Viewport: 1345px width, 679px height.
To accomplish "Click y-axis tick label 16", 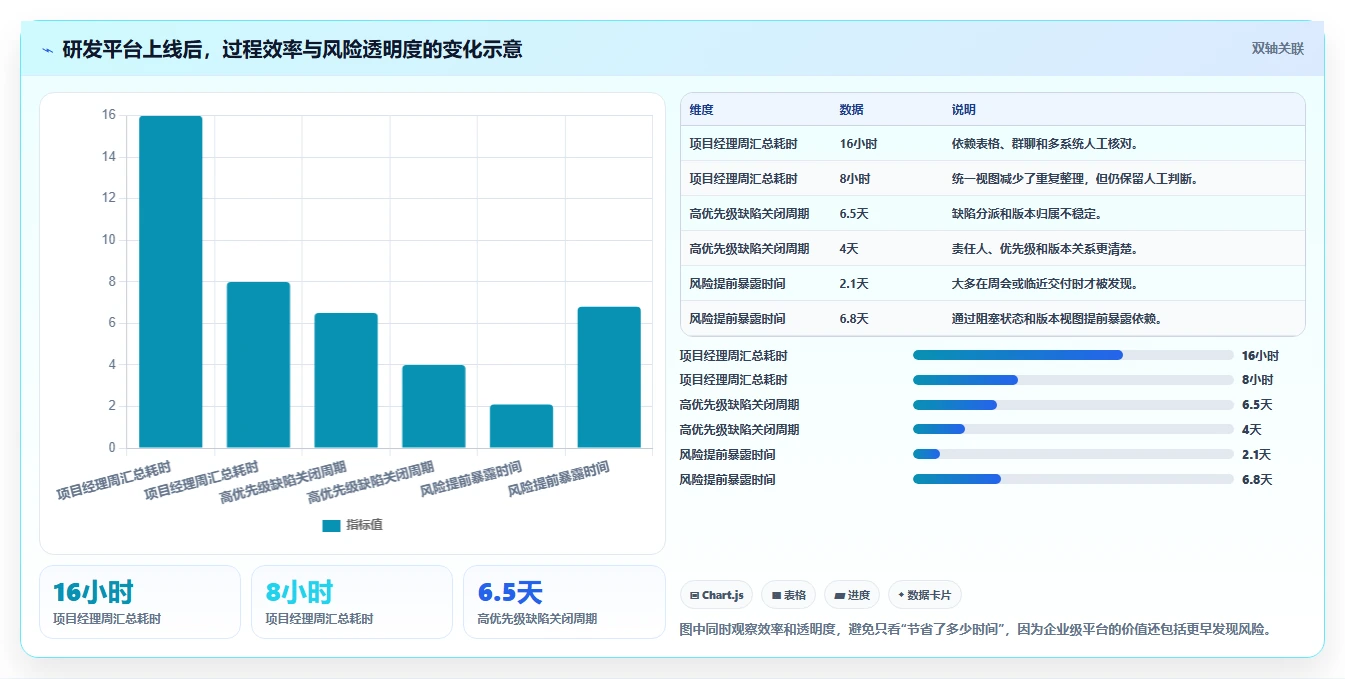I will [x=109, y=115].
